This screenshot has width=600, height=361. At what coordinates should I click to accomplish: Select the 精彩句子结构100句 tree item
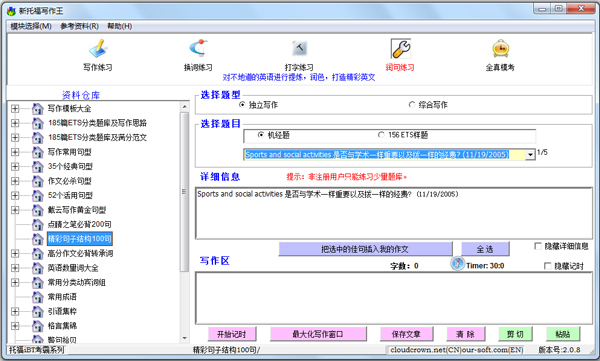click(80, 239)
